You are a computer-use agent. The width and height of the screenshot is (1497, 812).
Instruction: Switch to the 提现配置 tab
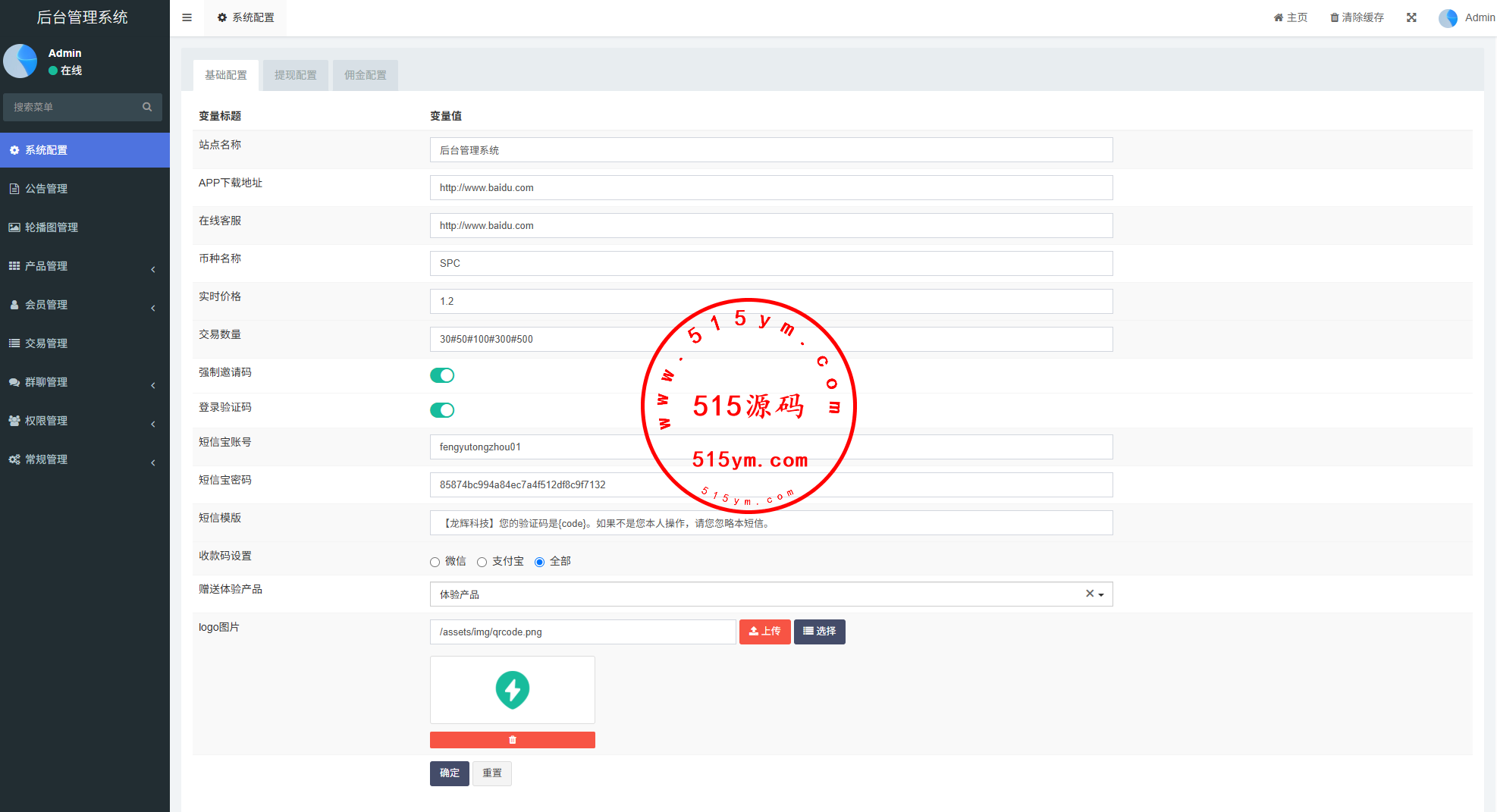click(x=296, y=75)
